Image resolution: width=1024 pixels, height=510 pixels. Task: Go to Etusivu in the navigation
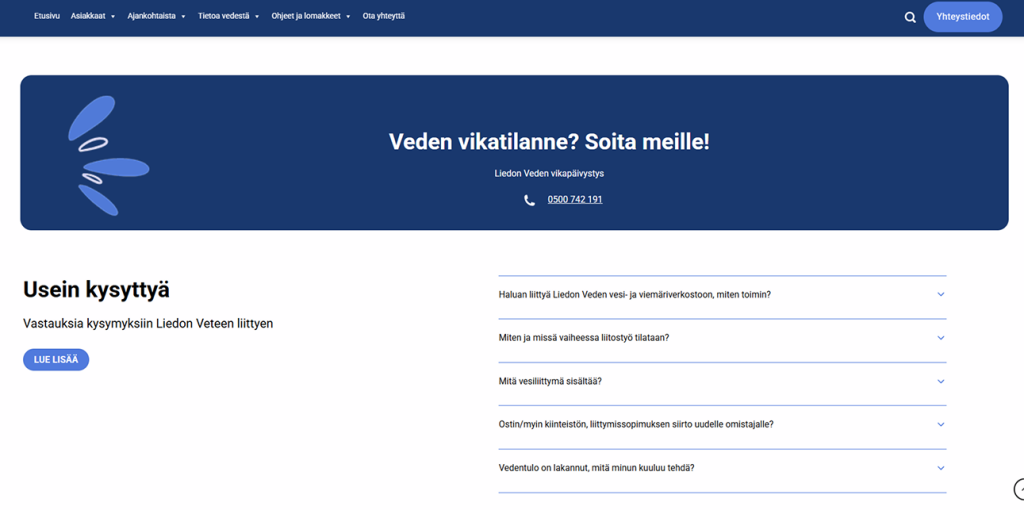coord(47,16)
